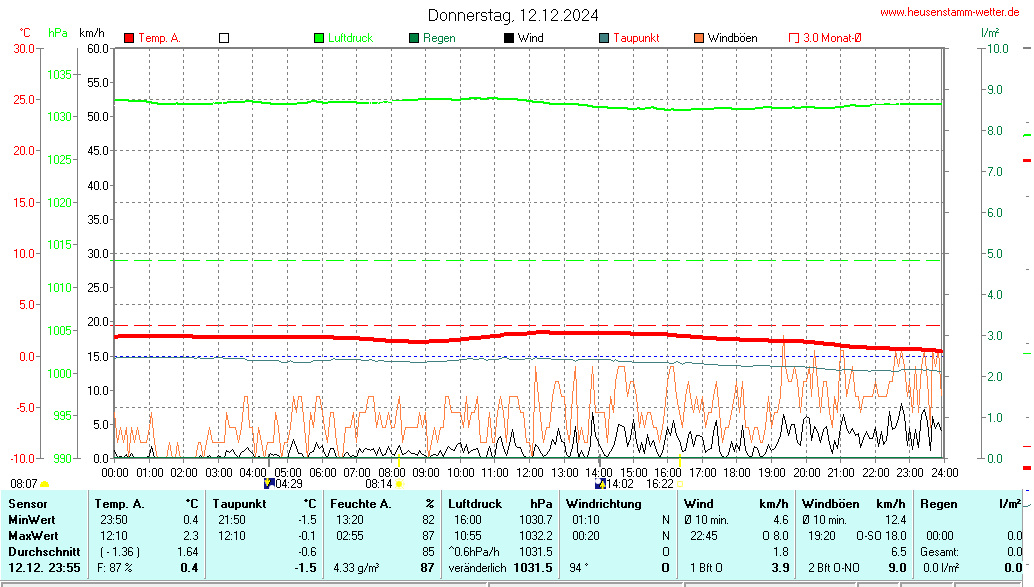Click the dark green Regen legend square
This screenshot has width=1034, height=587.
pos(414,38)
